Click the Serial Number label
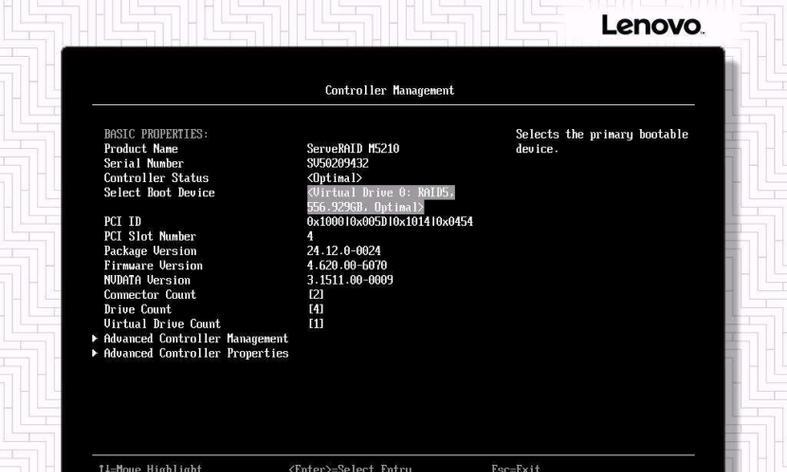Viewport: 787px width, 472px height. coord(144,164)
